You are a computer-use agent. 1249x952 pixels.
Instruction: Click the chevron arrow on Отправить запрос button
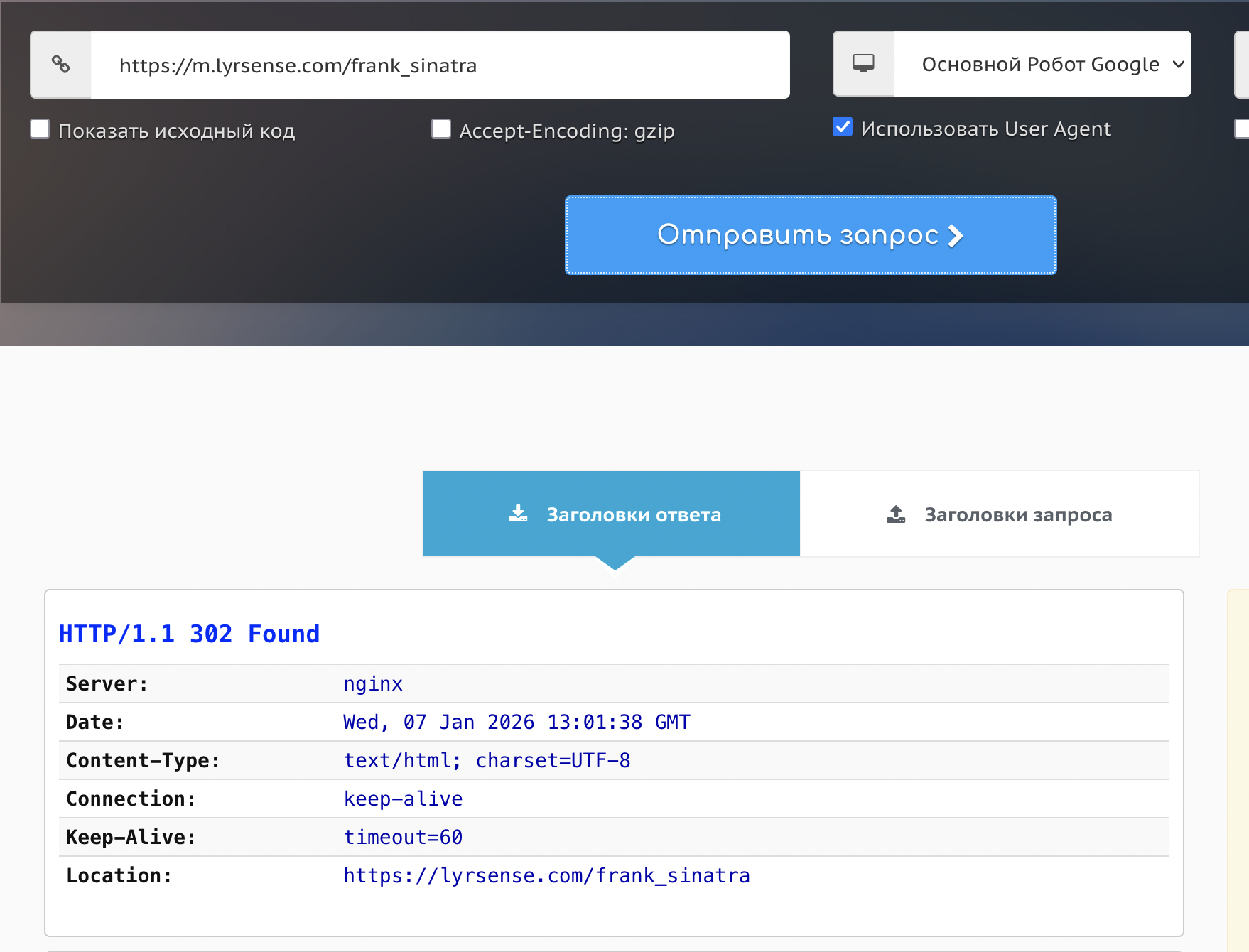click(x=956, y=236)
